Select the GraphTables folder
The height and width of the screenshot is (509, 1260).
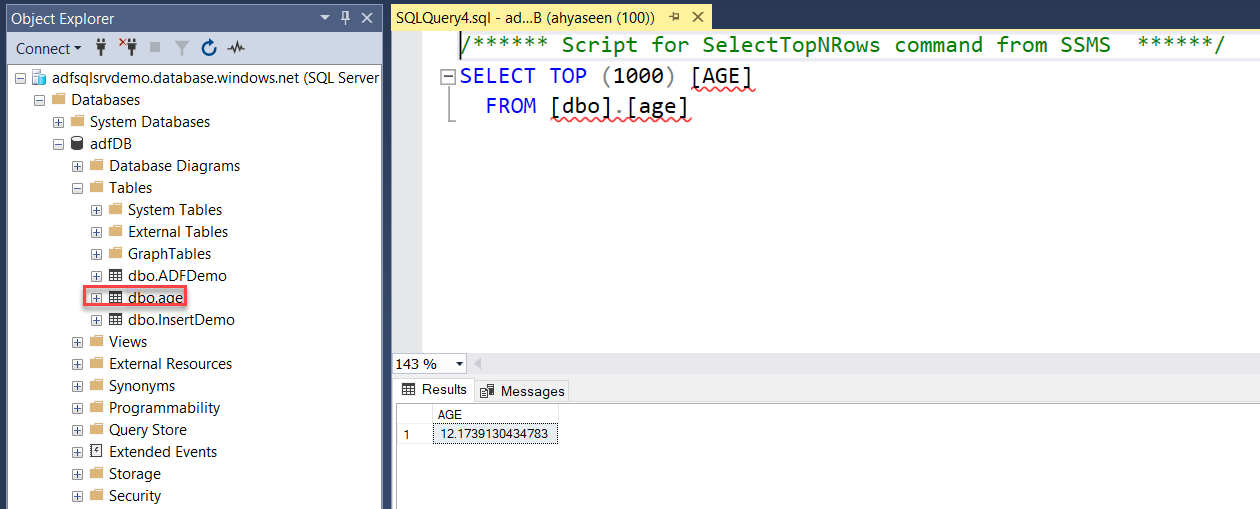click(169, 254)
